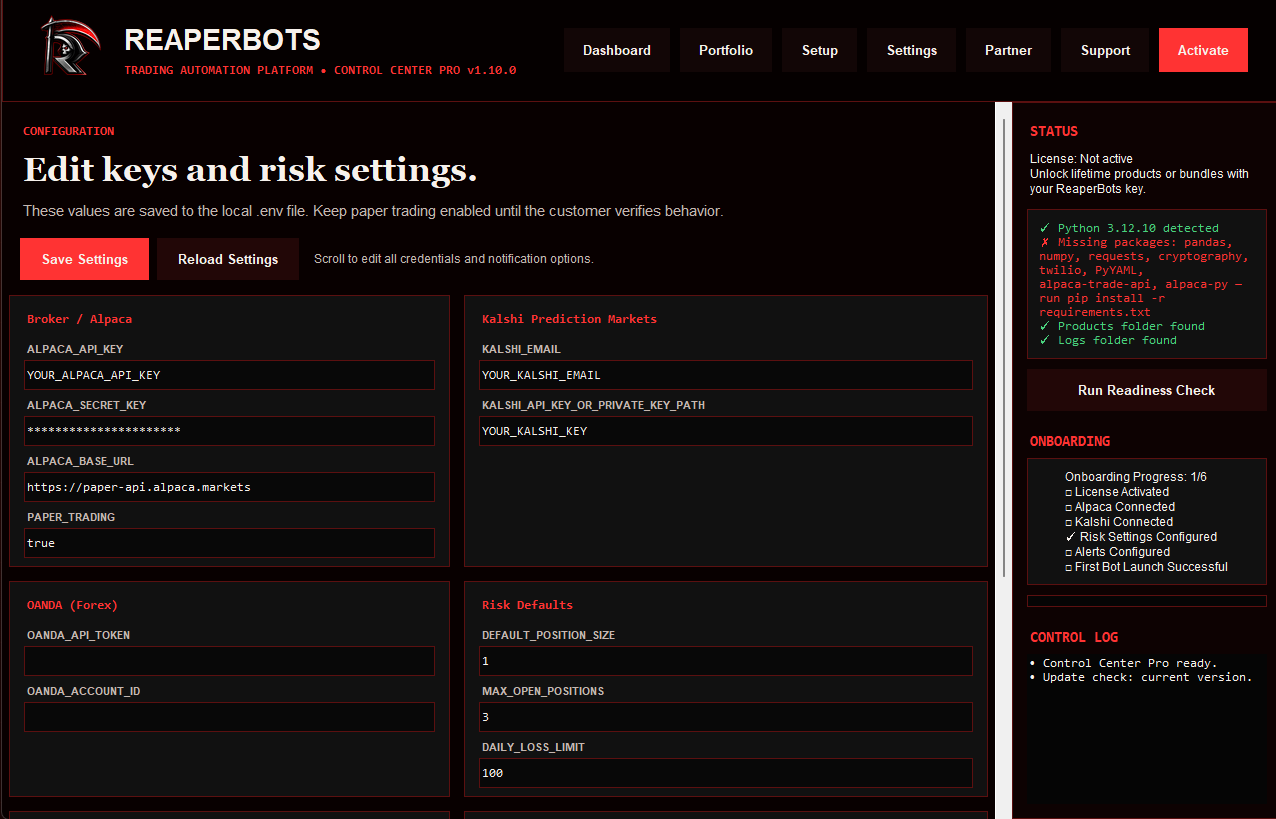
Task: Click Save Settings
Action: click(x=85, y=259)
